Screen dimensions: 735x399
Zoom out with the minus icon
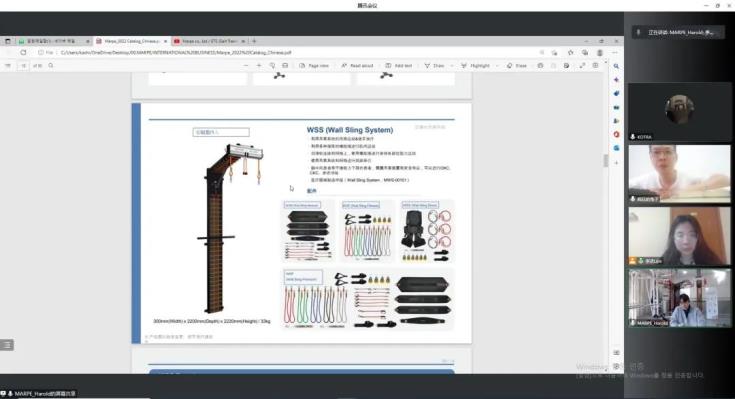(x=246, y=66)
